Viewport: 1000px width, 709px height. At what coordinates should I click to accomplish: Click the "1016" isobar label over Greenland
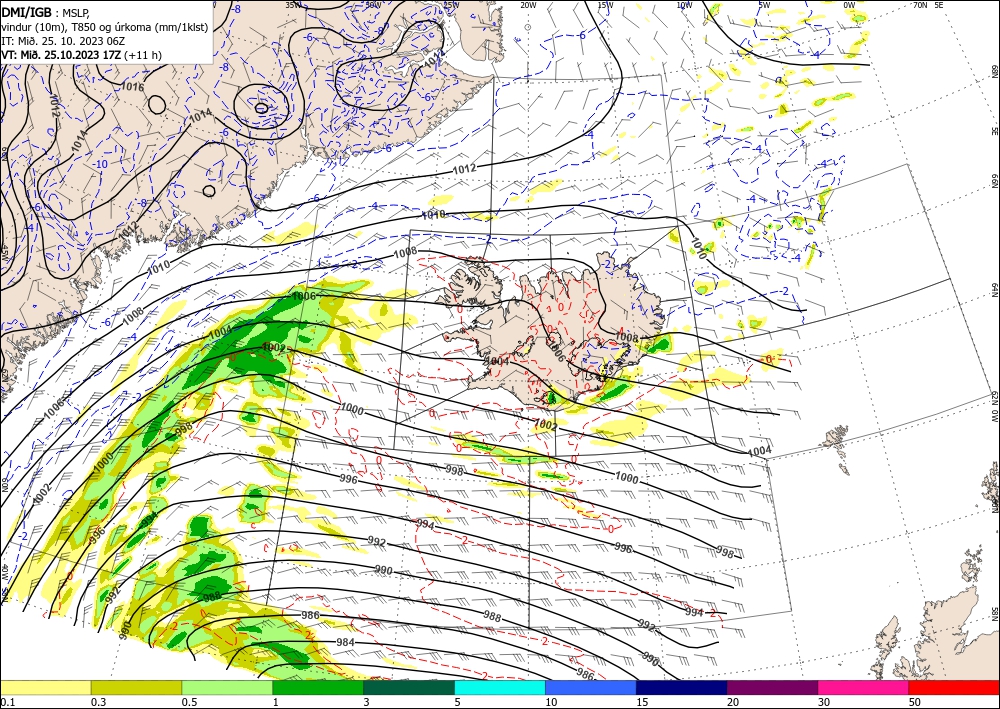133,87
